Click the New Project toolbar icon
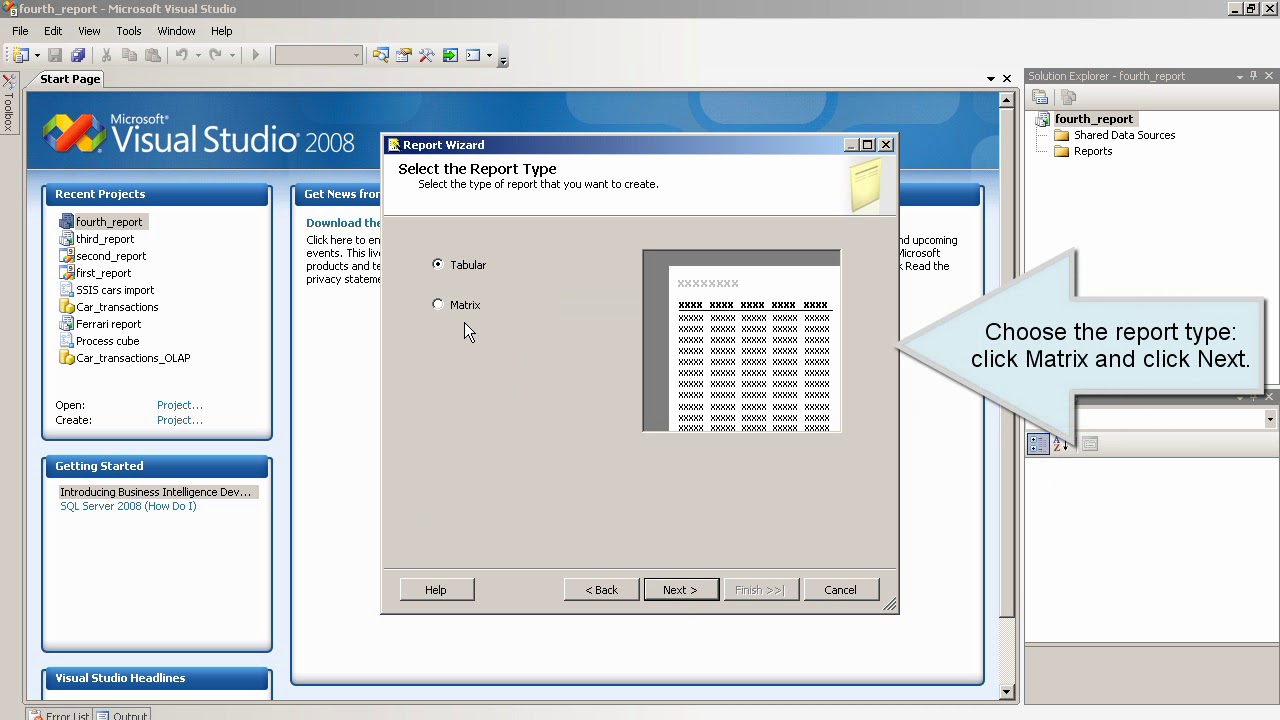The image size is (1280, 720). 20,56
